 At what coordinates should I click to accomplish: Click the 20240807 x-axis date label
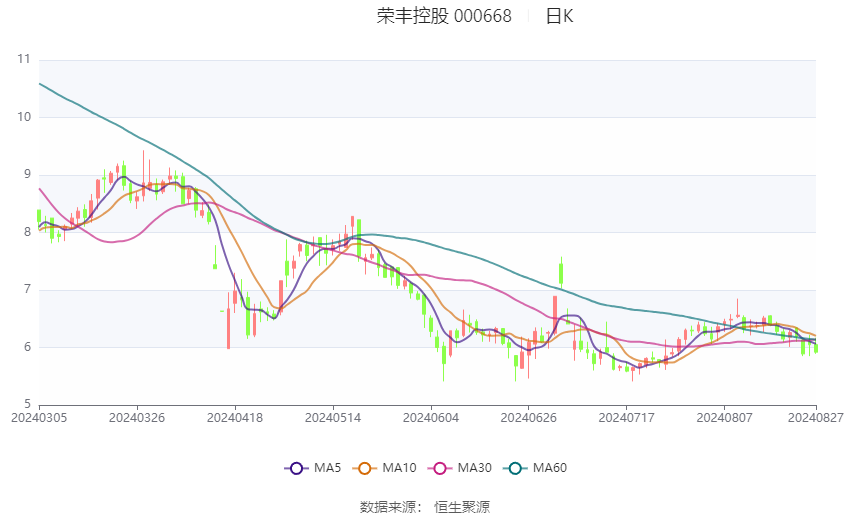725,418
